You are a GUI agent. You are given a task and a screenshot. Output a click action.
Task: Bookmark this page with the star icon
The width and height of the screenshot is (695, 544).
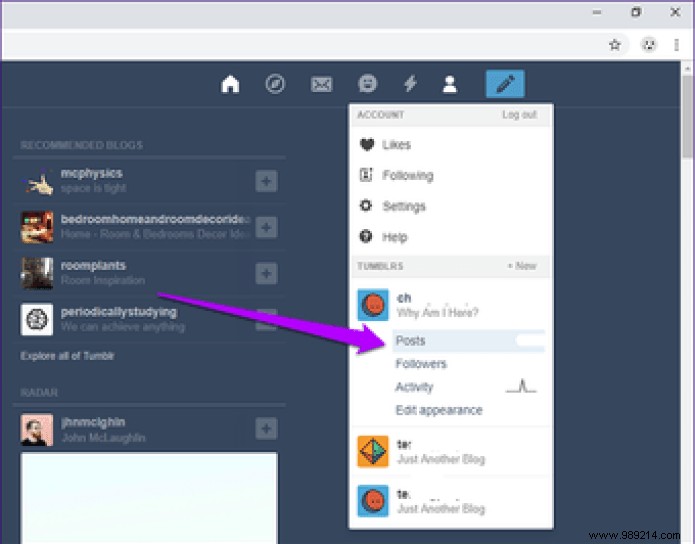615,44
